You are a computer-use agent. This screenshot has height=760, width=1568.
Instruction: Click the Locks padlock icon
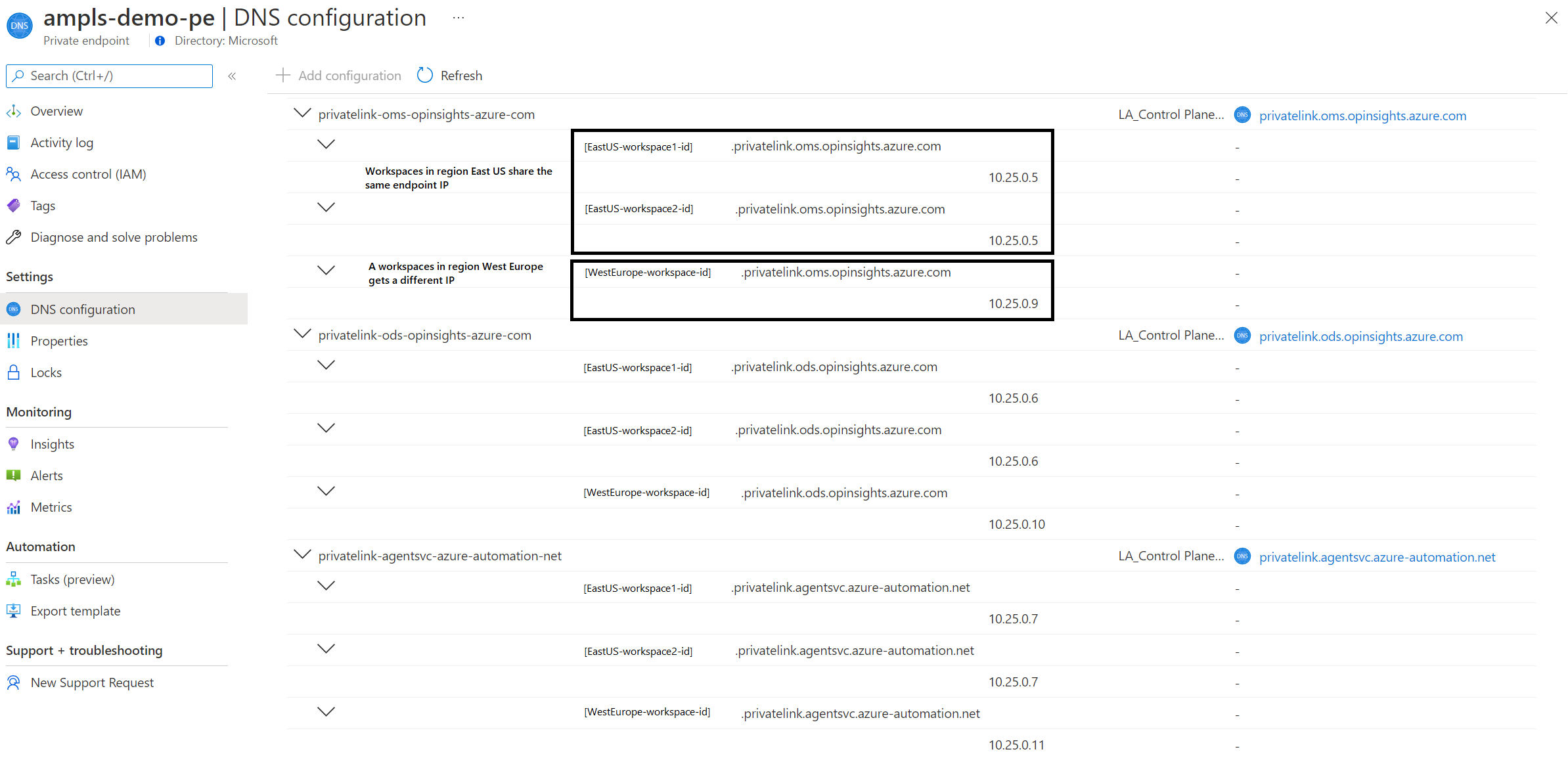pyautogui.click(x=13, y=372)
